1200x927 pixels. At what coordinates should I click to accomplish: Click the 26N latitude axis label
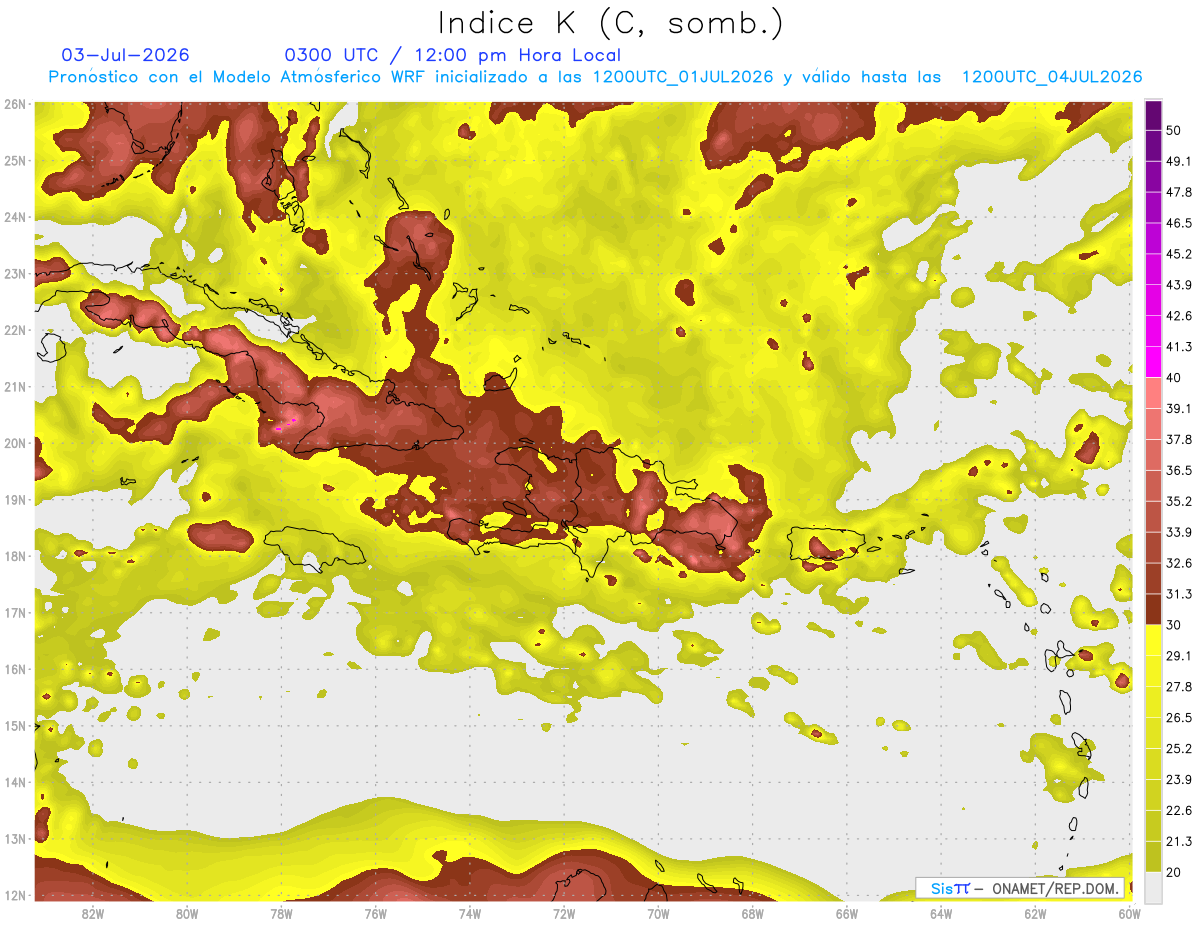click(x=15, y=104)
